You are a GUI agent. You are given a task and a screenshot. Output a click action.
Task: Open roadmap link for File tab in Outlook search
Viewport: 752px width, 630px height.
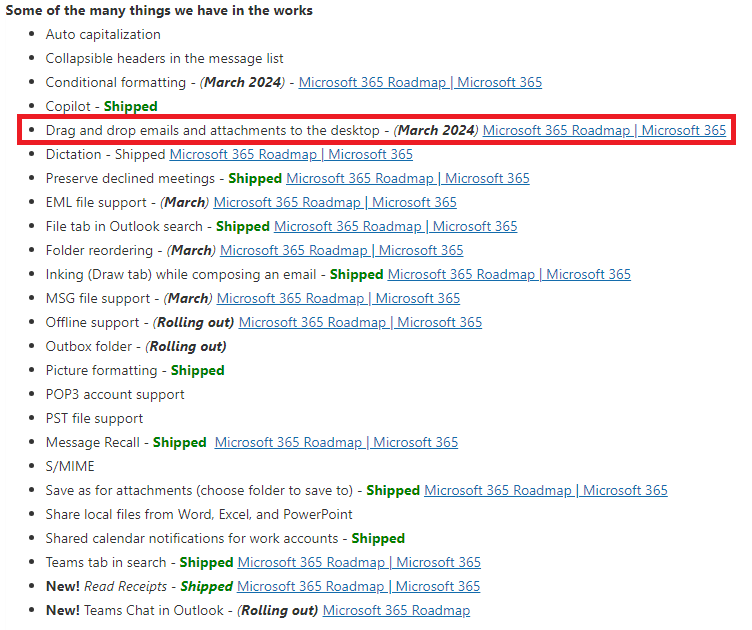click(x=396, y=226)
